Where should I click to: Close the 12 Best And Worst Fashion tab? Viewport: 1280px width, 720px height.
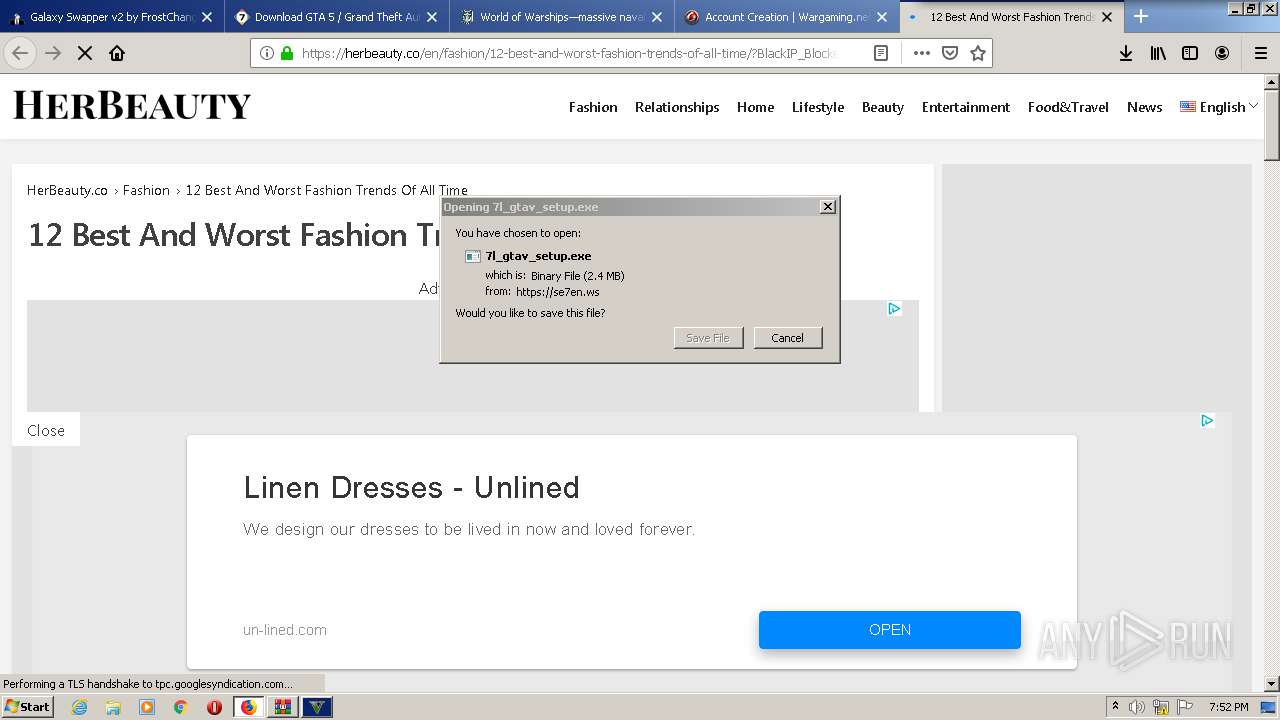click(x=1107, y=17)
